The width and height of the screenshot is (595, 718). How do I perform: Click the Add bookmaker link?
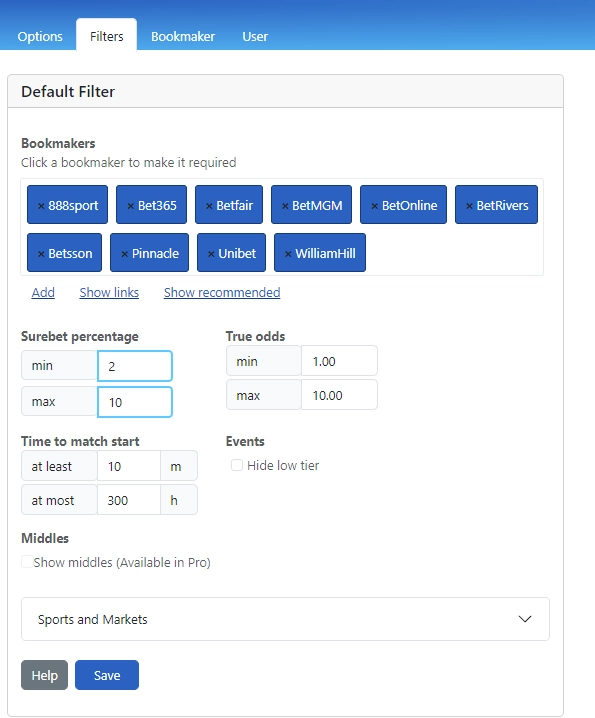(43, 292)
